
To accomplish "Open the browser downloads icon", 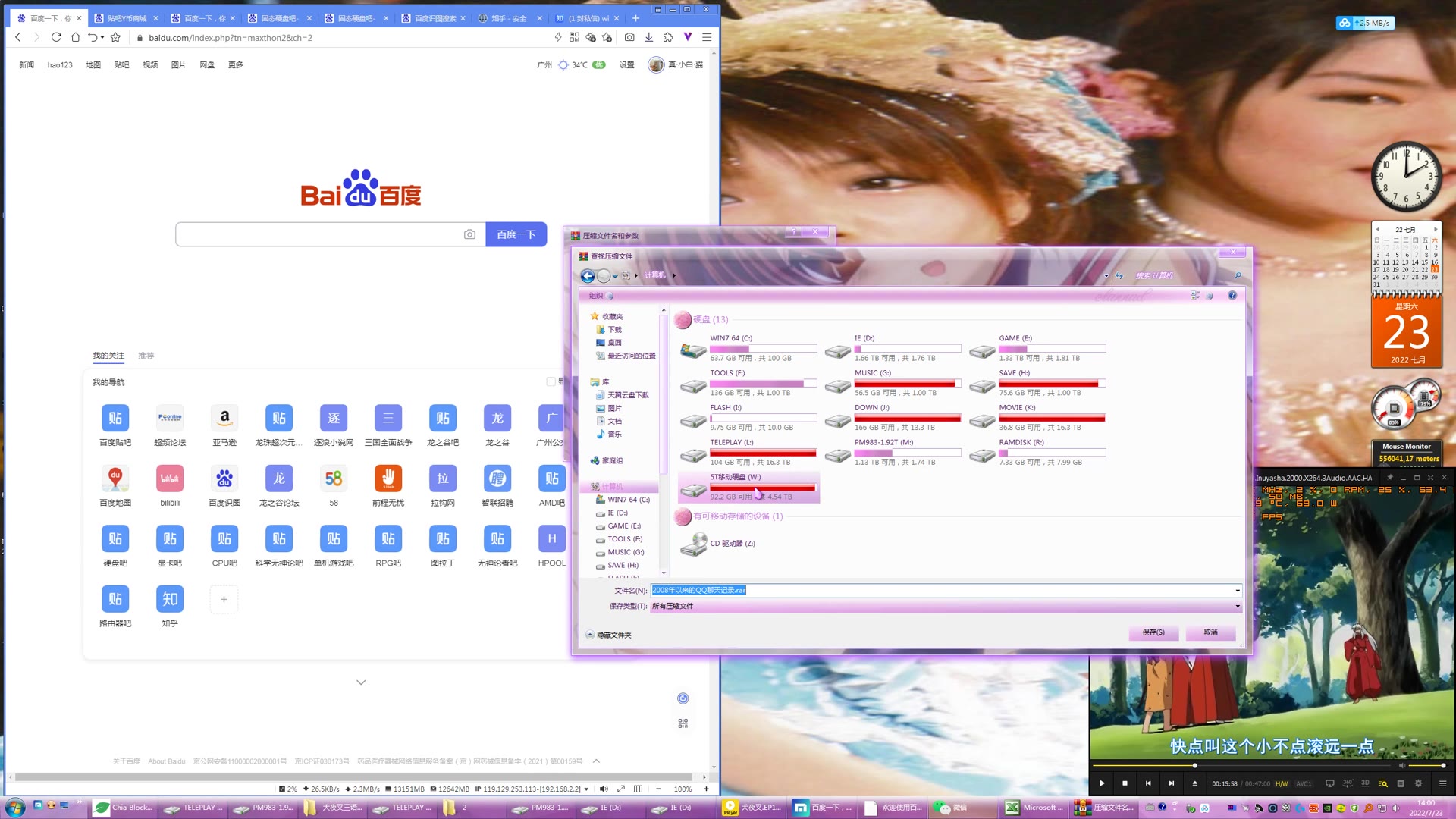I will pos(648,37).
